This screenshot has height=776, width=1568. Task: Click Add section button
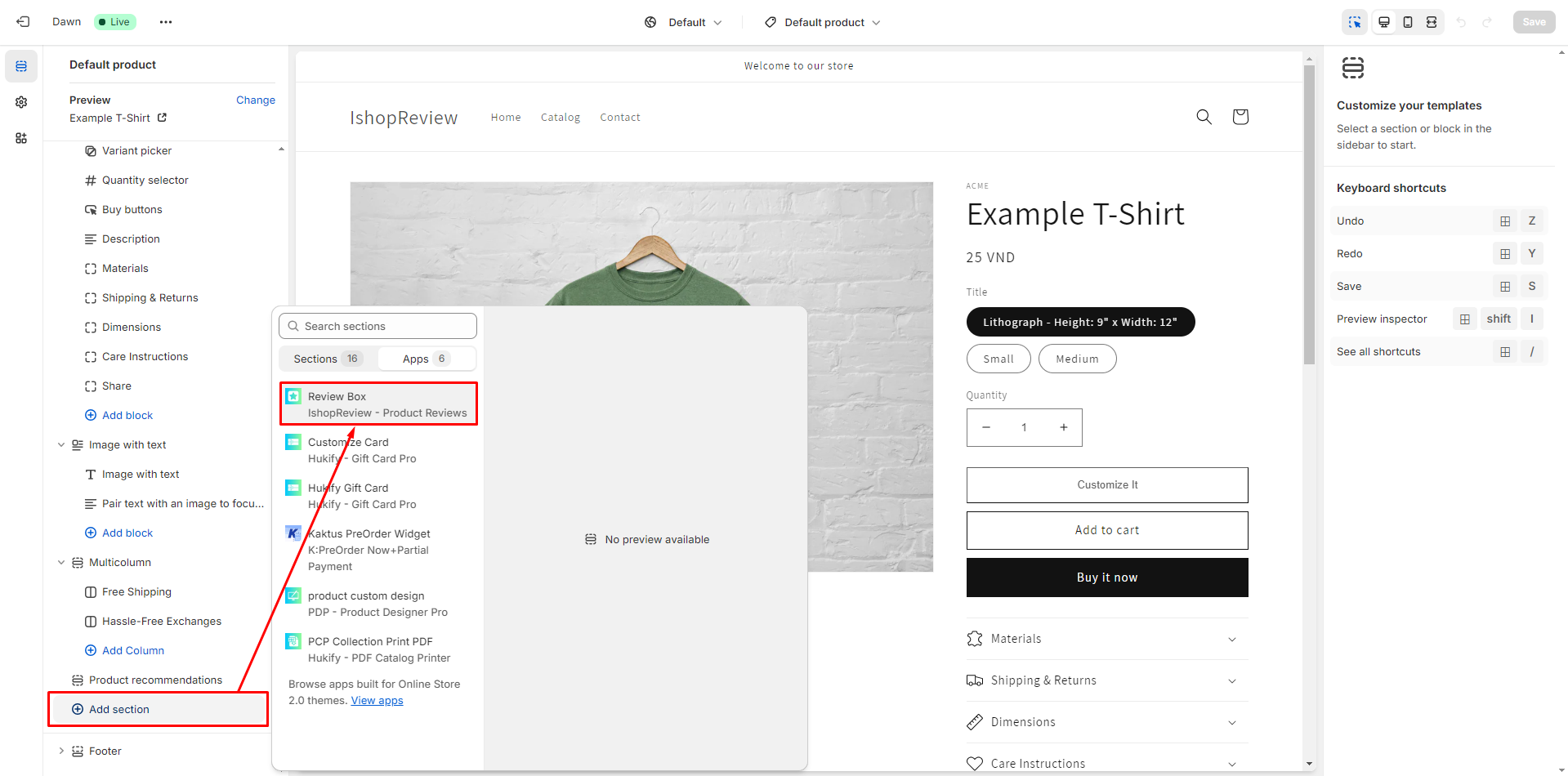coord(159,709)
